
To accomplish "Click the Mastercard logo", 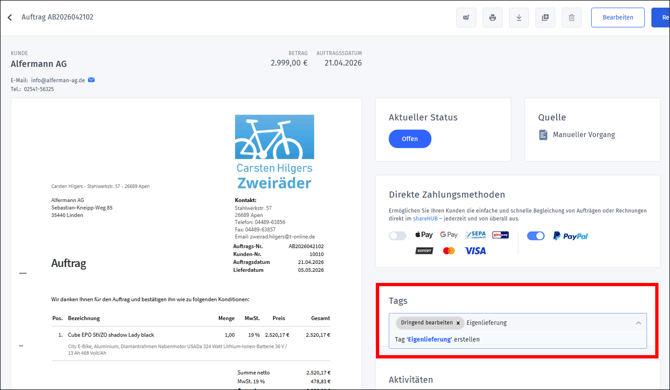I will click(x=449, y=251).
